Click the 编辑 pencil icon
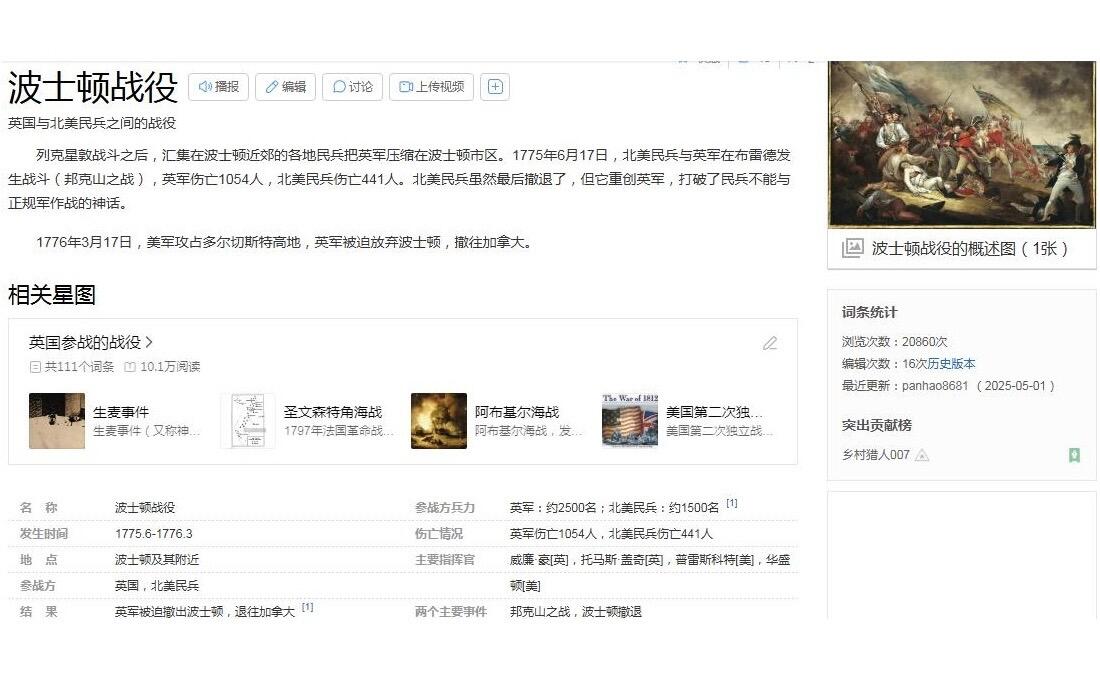This screenshot has height=676, width=1100. (271, 85)
